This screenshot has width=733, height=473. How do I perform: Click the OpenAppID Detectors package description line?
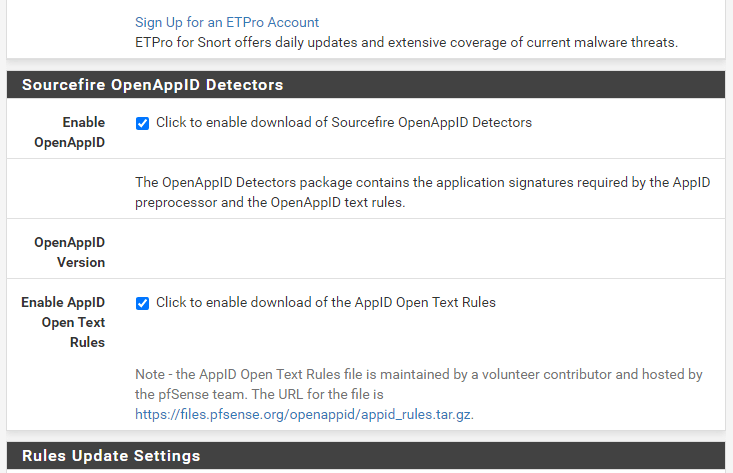(x=423, y=183)
